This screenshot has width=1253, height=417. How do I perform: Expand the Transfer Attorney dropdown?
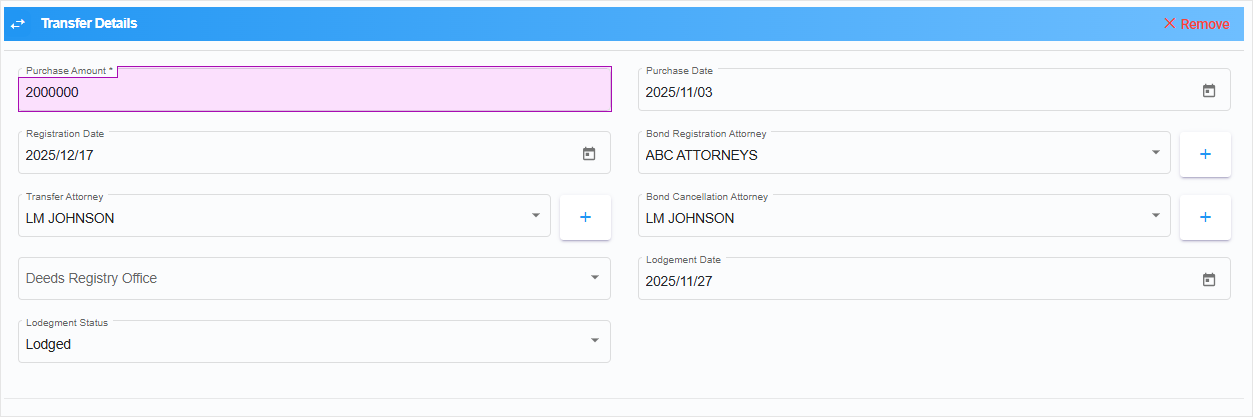click(535, 216)
